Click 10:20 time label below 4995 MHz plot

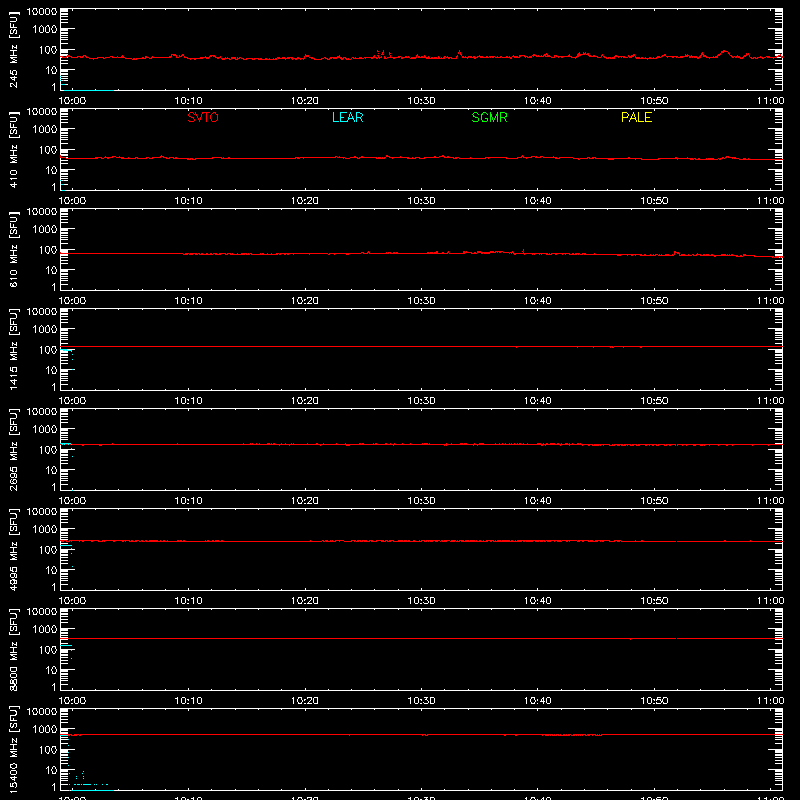click(305, 601)
